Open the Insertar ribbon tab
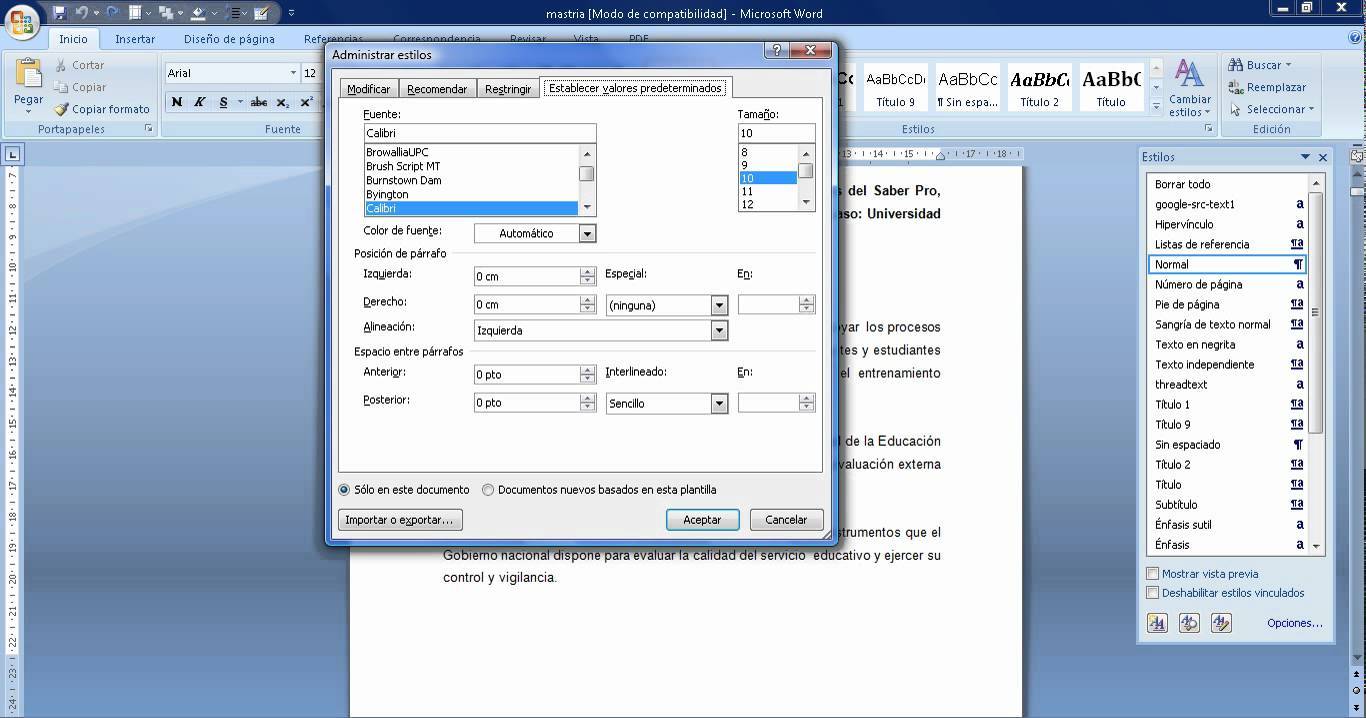 click(x=135, y=39)
